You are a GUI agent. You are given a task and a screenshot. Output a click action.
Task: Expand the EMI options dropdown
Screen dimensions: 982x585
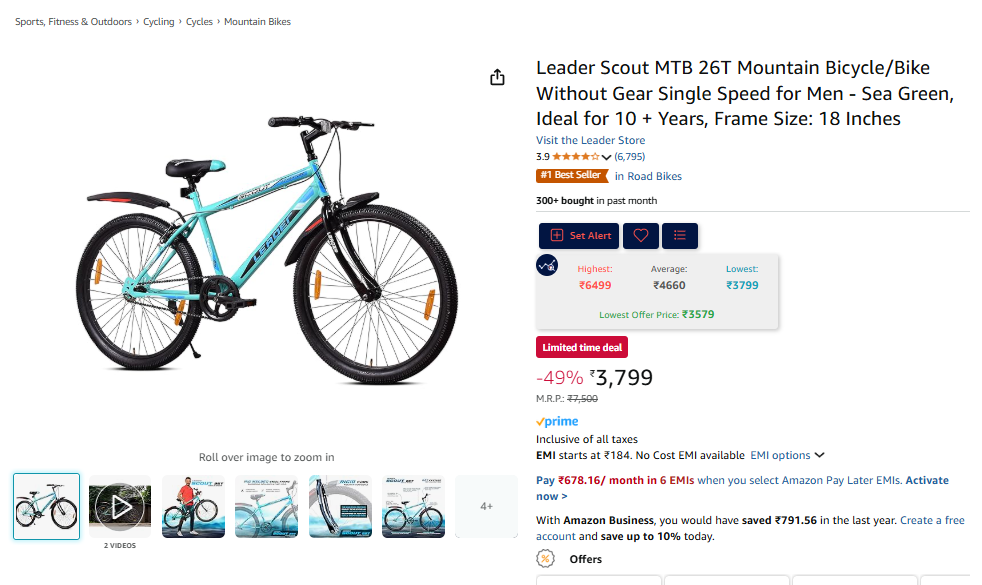(787, 455)
